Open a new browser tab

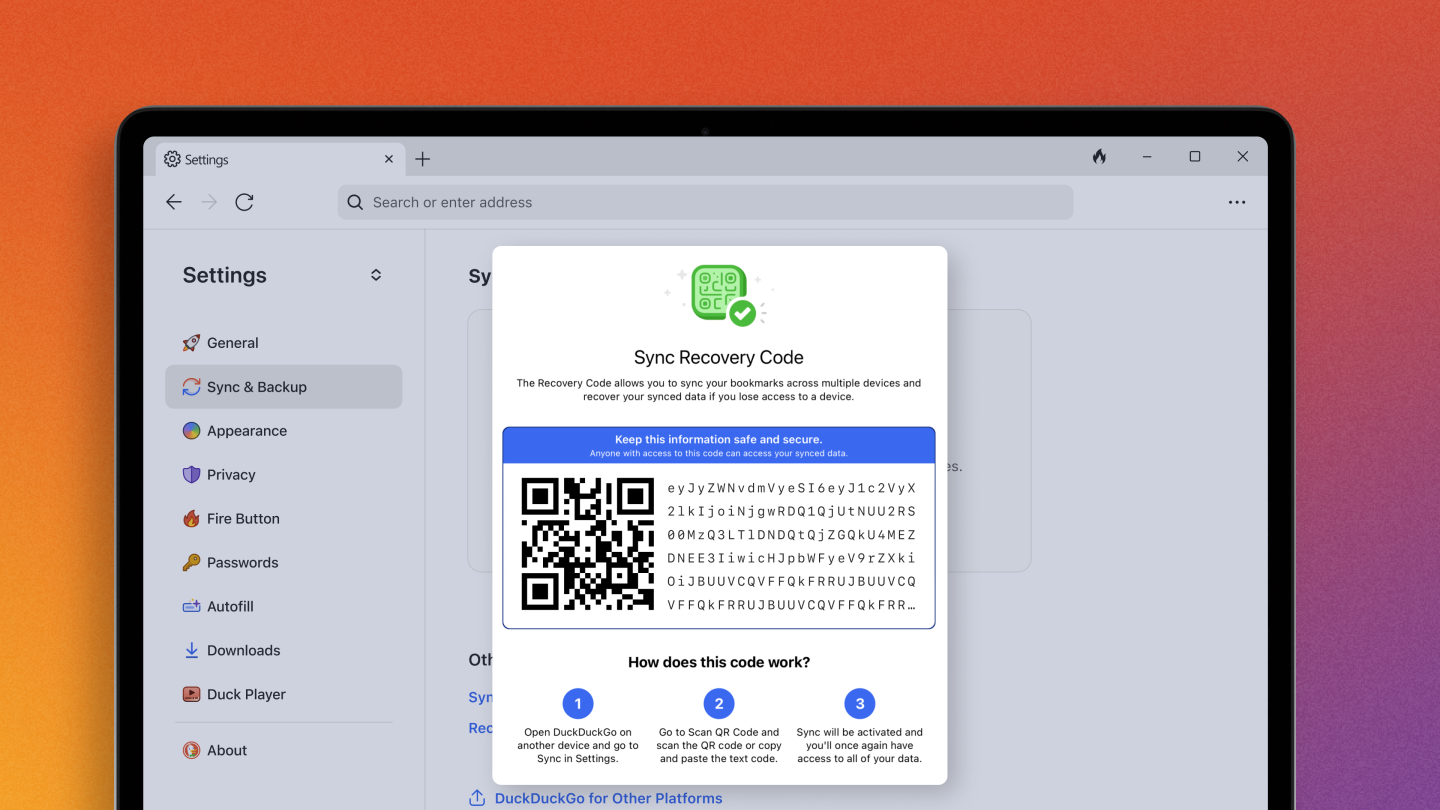[422, 158]
